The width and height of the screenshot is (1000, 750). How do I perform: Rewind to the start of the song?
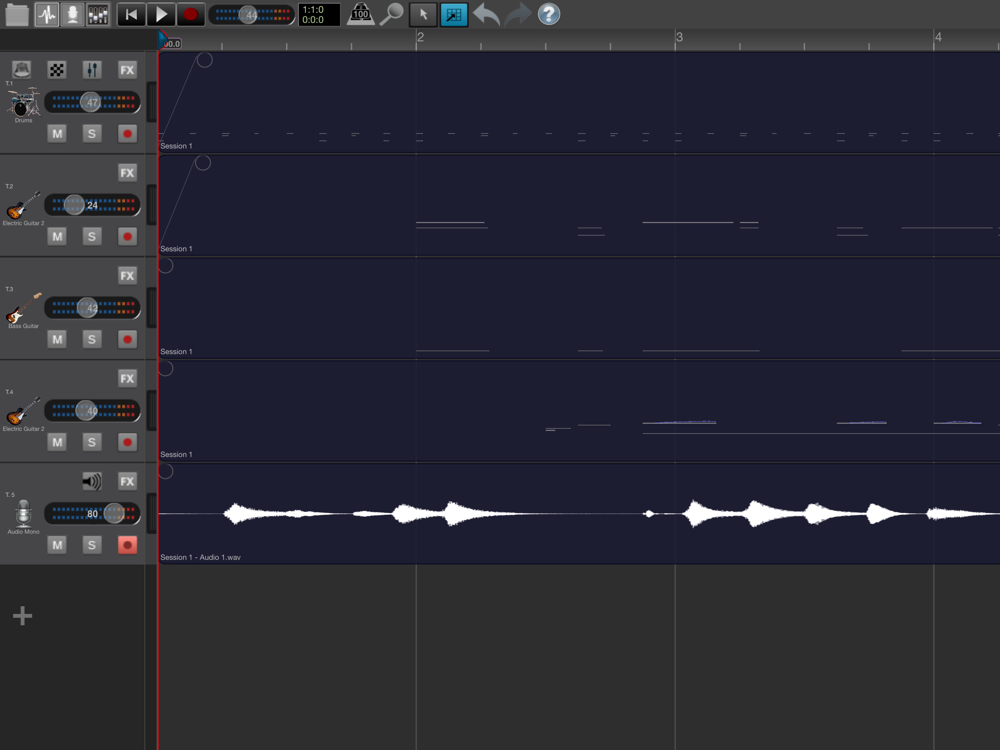pyautogui.click(x=131, y=15)
